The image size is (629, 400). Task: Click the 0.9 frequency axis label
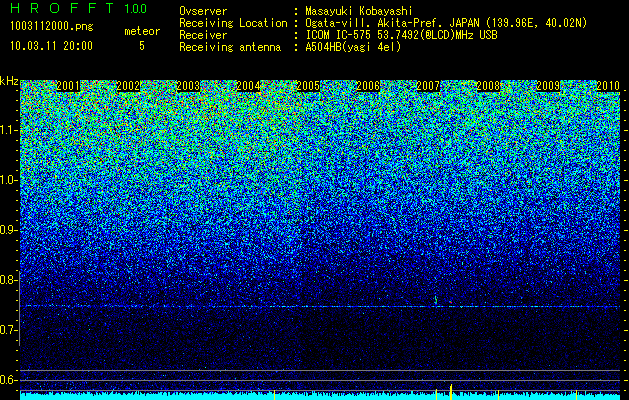(8, 230)
